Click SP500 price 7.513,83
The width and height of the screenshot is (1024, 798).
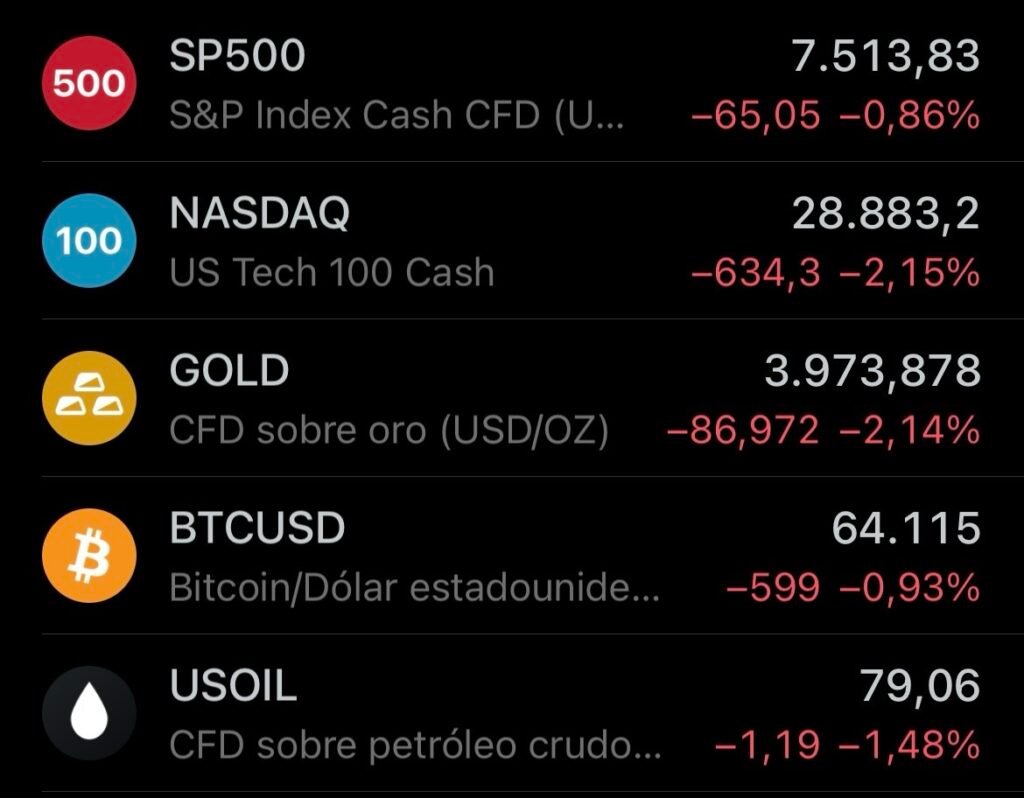886,57
